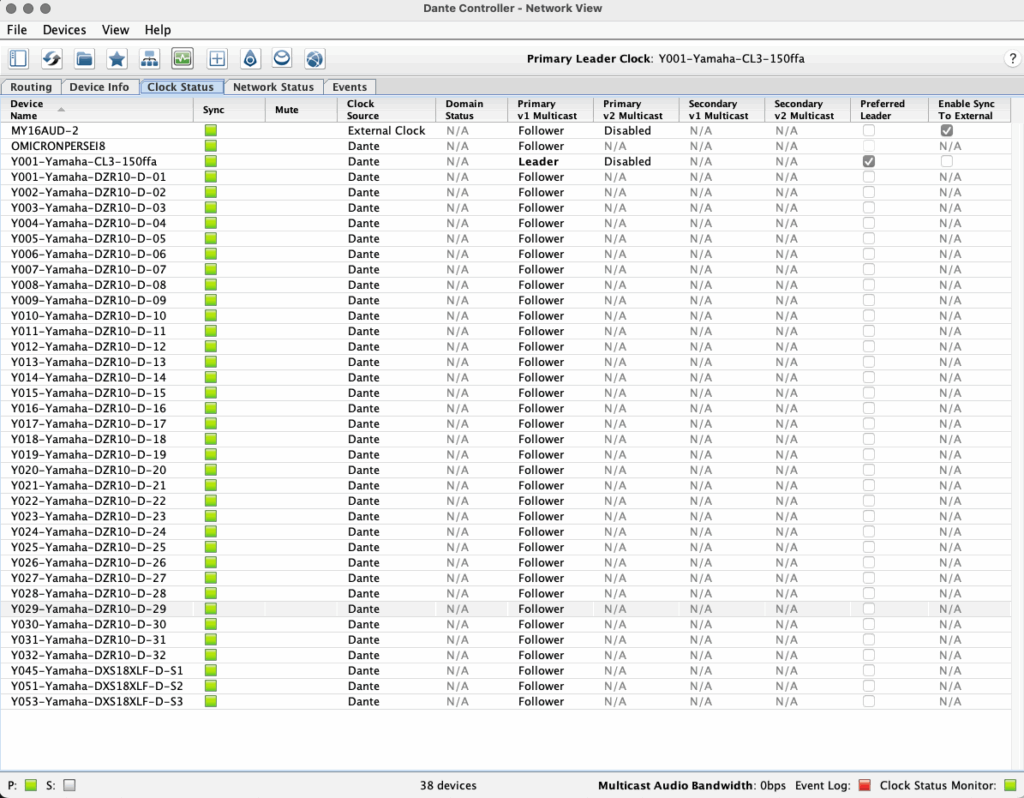Select device row MY16AUD-2

(505, 131)
